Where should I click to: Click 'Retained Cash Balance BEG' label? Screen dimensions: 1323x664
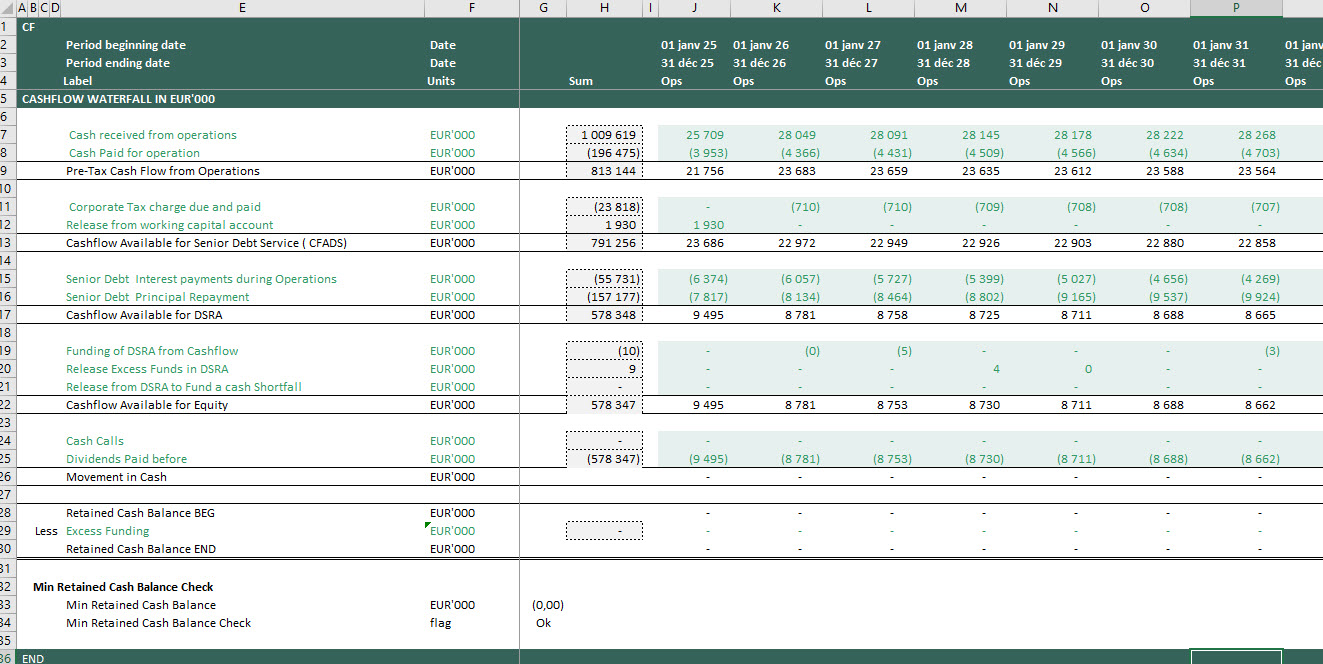140,513
